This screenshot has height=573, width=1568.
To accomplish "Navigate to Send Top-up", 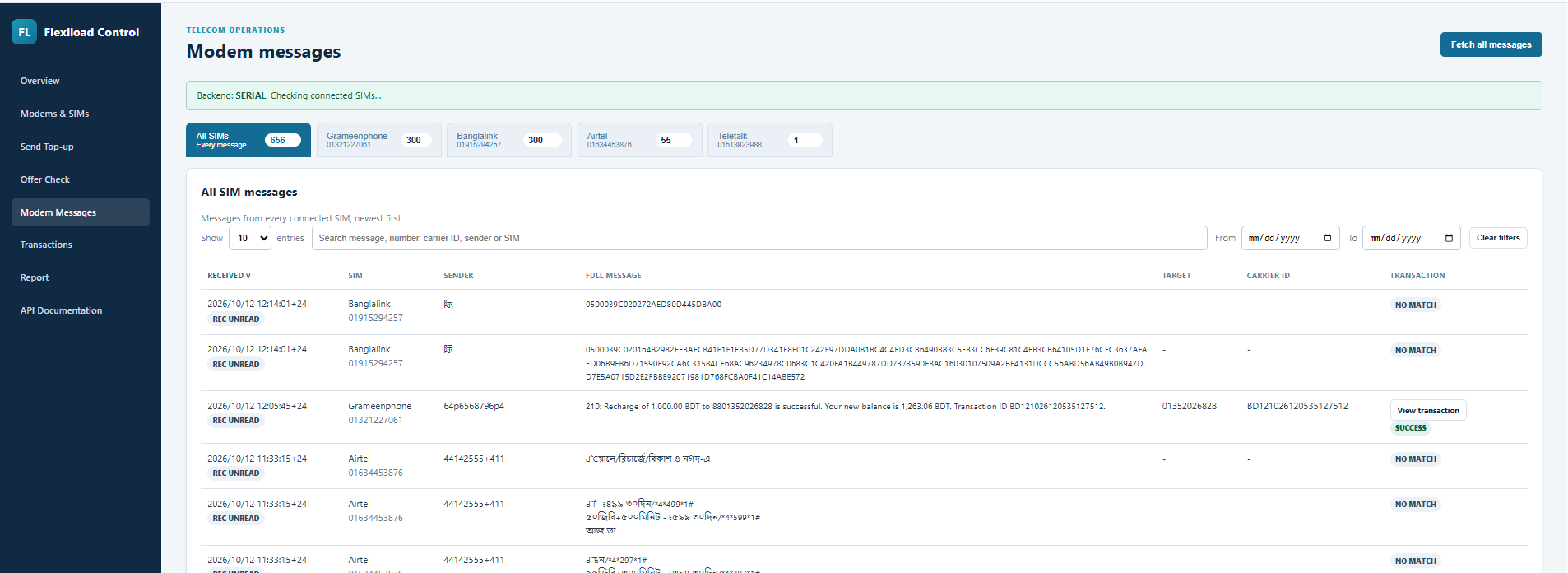I will pyautogui.click(x=81, y=147).
